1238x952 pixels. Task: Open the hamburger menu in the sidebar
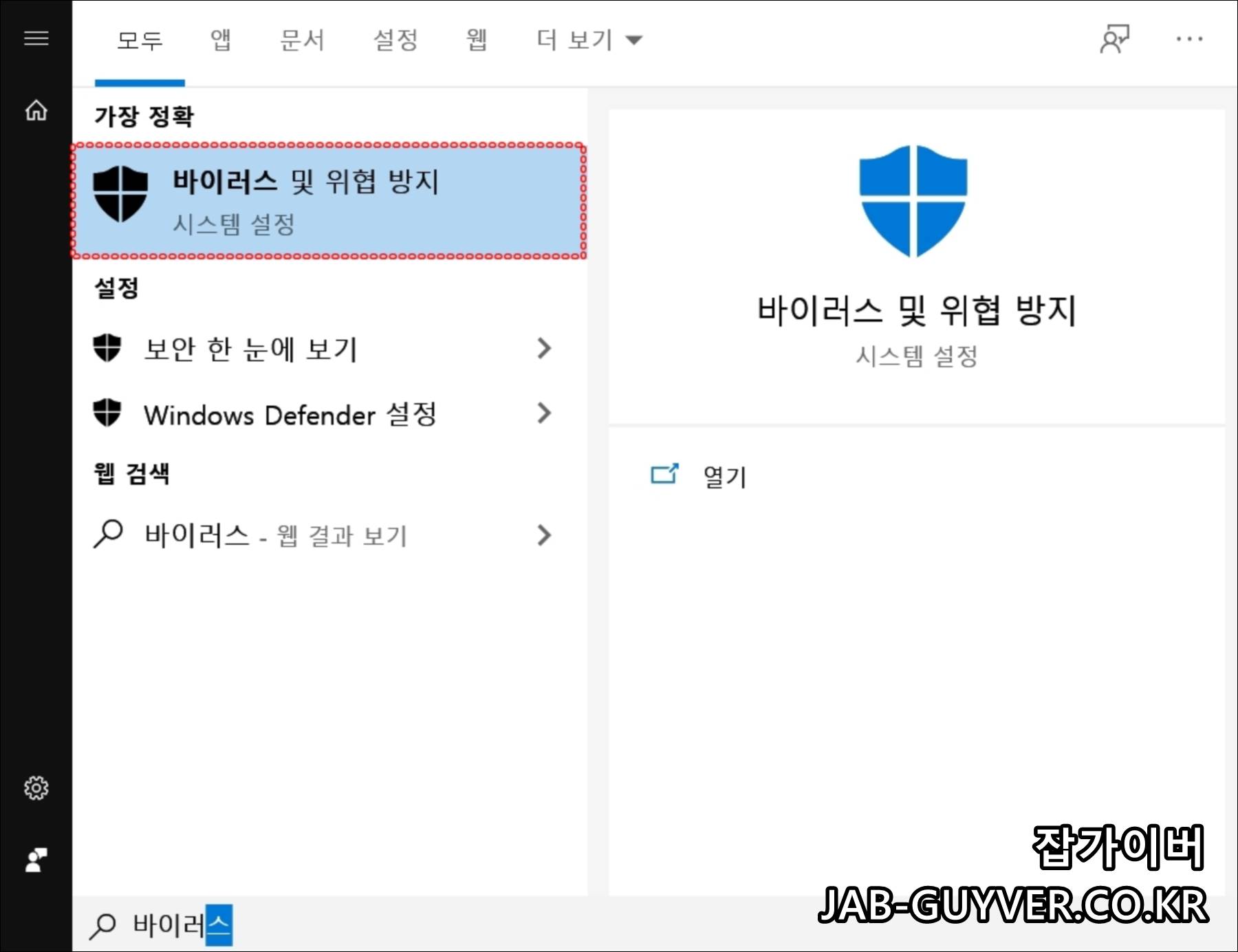pos(35,39)
